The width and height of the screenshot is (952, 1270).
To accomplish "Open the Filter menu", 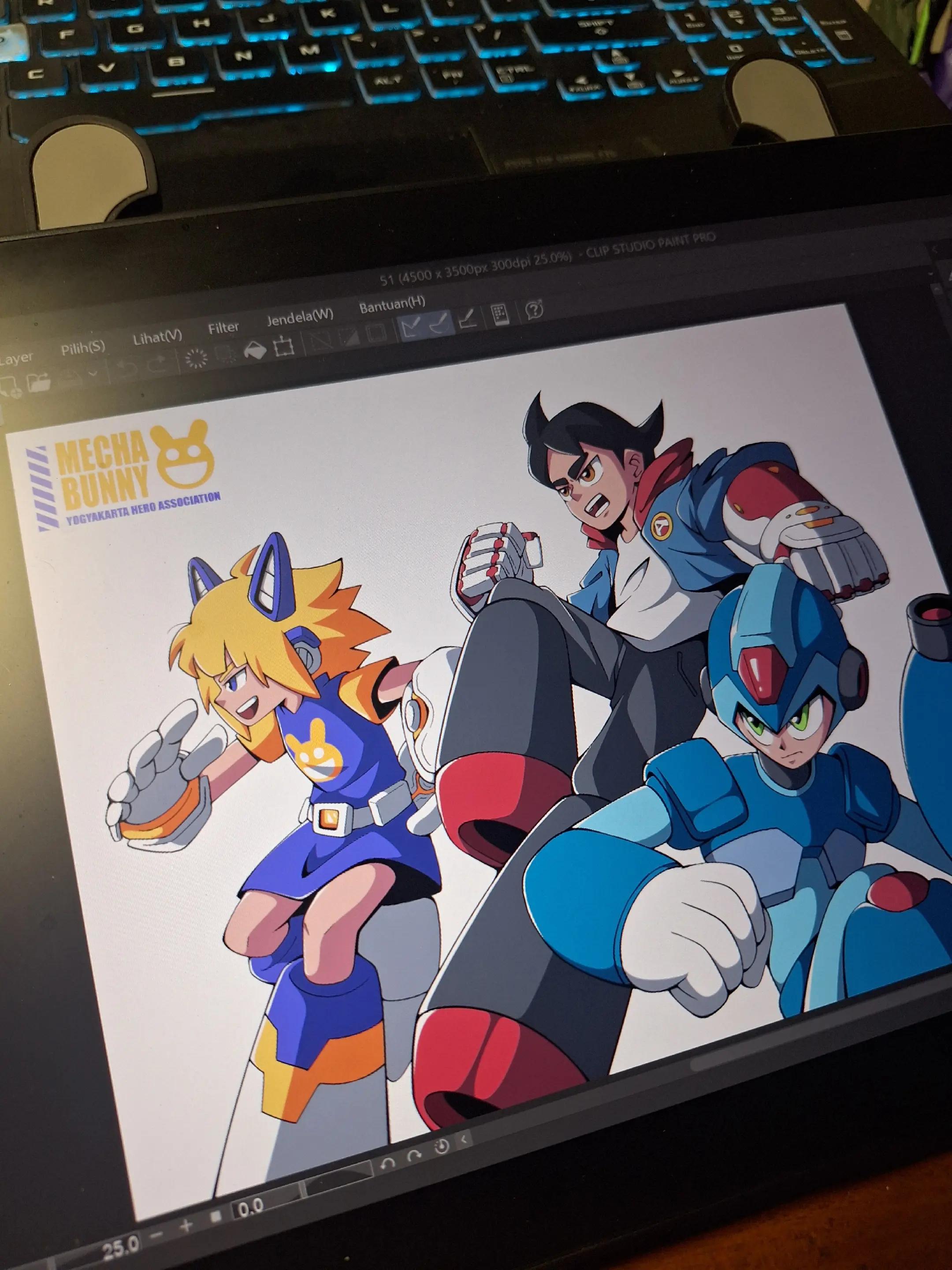I will 223,328.
